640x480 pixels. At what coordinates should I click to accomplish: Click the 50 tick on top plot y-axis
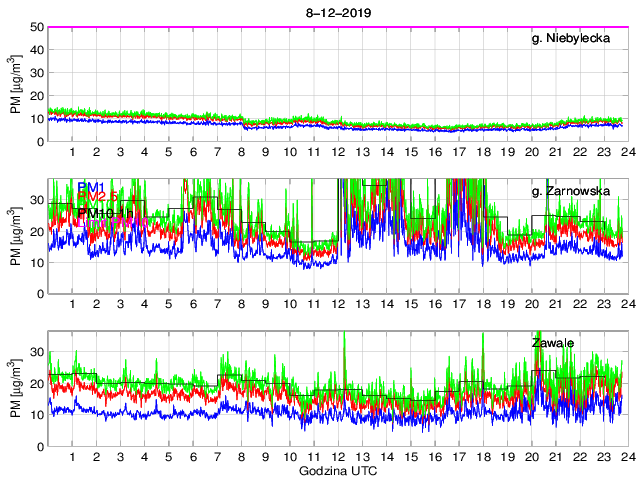pyautogui.click(x=37, y=27)
